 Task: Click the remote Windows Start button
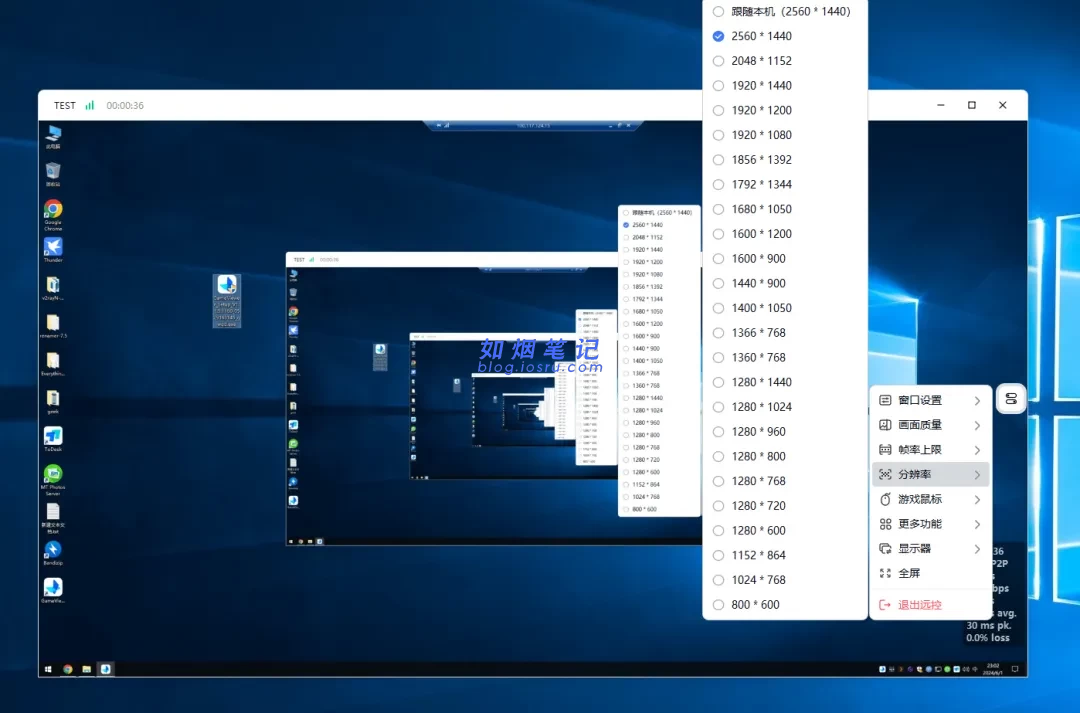click(x=48, y=669)
